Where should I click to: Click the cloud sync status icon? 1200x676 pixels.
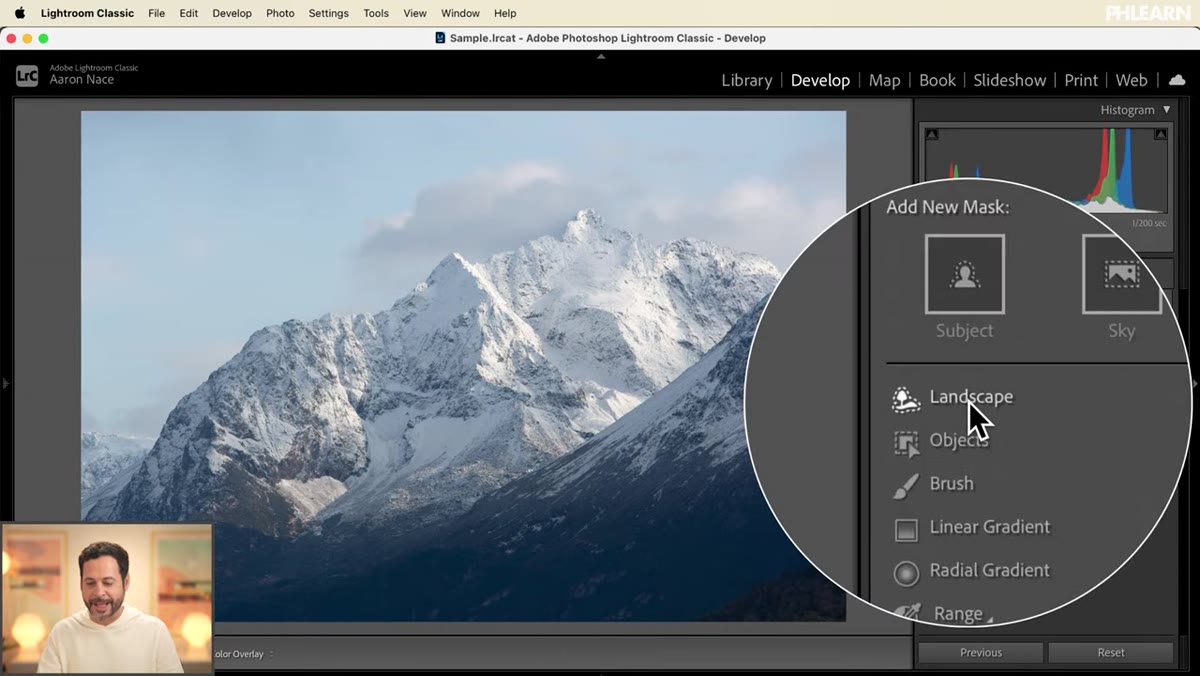(1176, 80)
